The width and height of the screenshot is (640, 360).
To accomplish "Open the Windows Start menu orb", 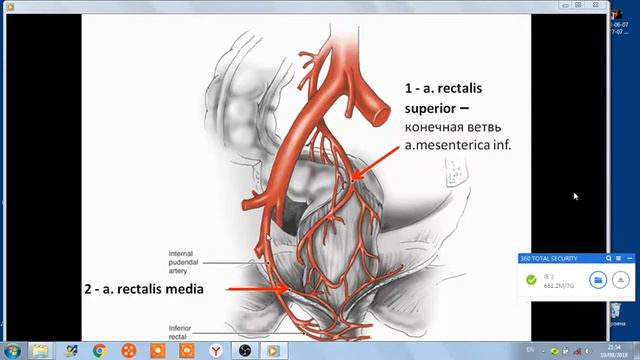I will pyautogui.click(x=12, y=351).
